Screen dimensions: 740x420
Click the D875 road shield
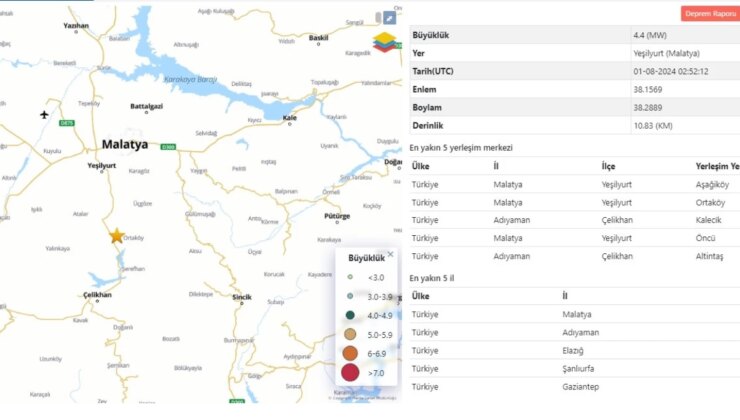click(67, 123)
